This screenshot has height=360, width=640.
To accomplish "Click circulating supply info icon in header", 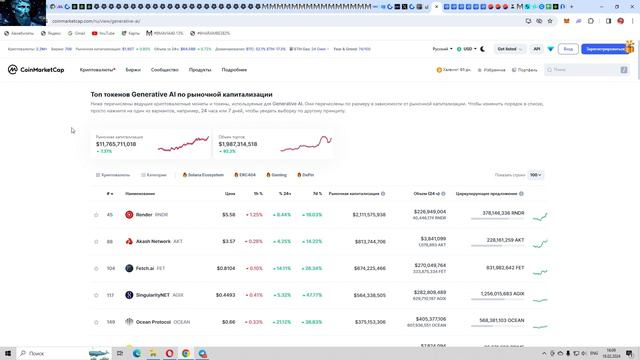I will coord(521,194).
